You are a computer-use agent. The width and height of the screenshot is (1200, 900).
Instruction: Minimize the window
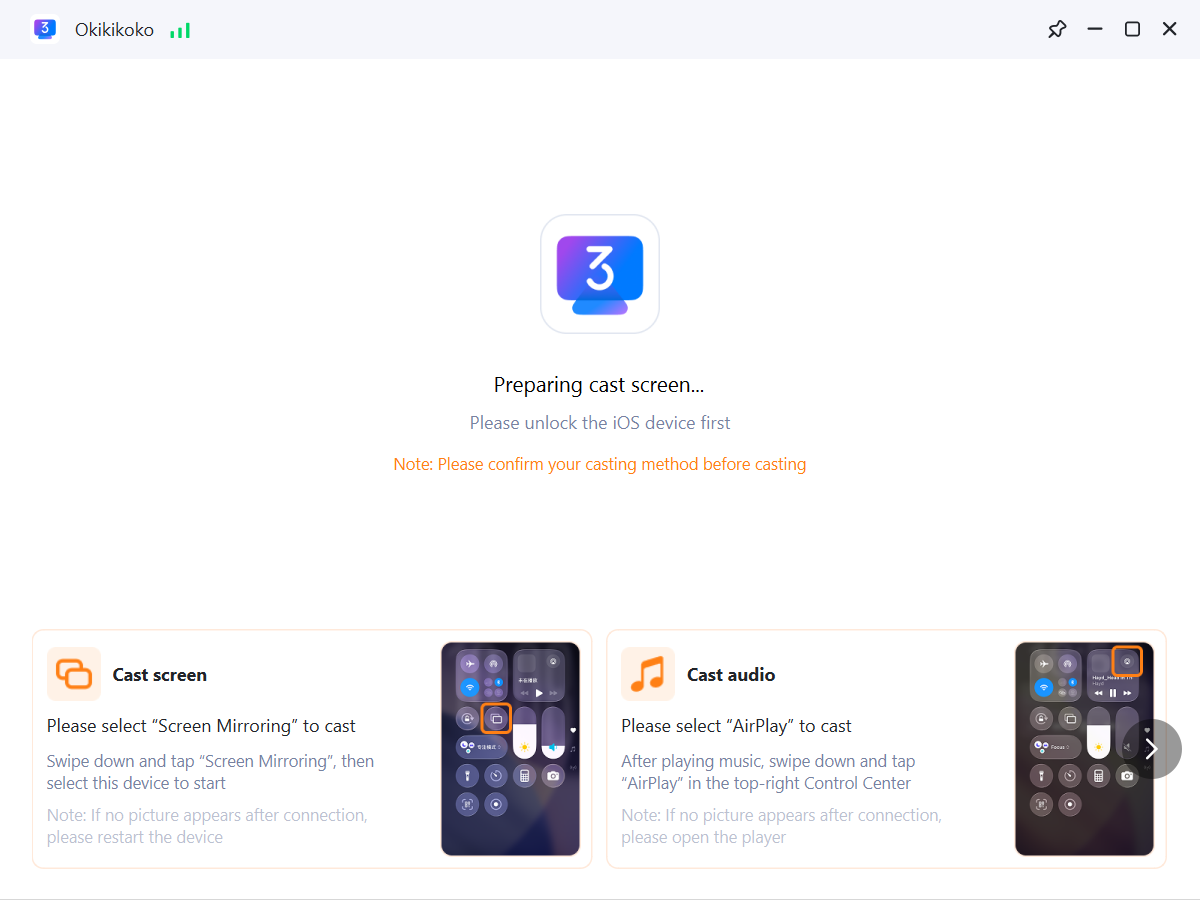click(x=1095, y=29)
